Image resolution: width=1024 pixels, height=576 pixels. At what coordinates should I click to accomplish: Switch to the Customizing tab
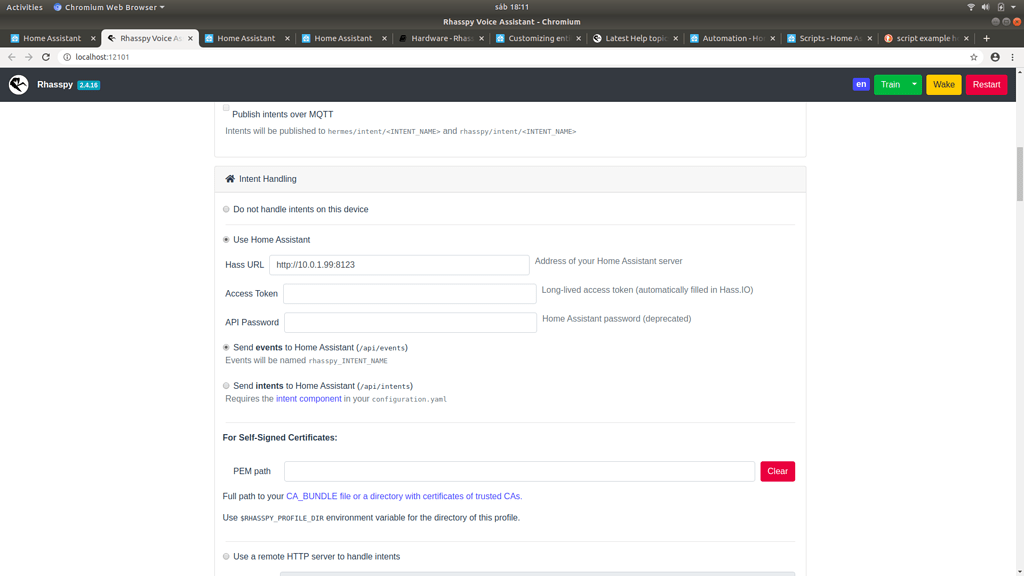coord(537,38)
